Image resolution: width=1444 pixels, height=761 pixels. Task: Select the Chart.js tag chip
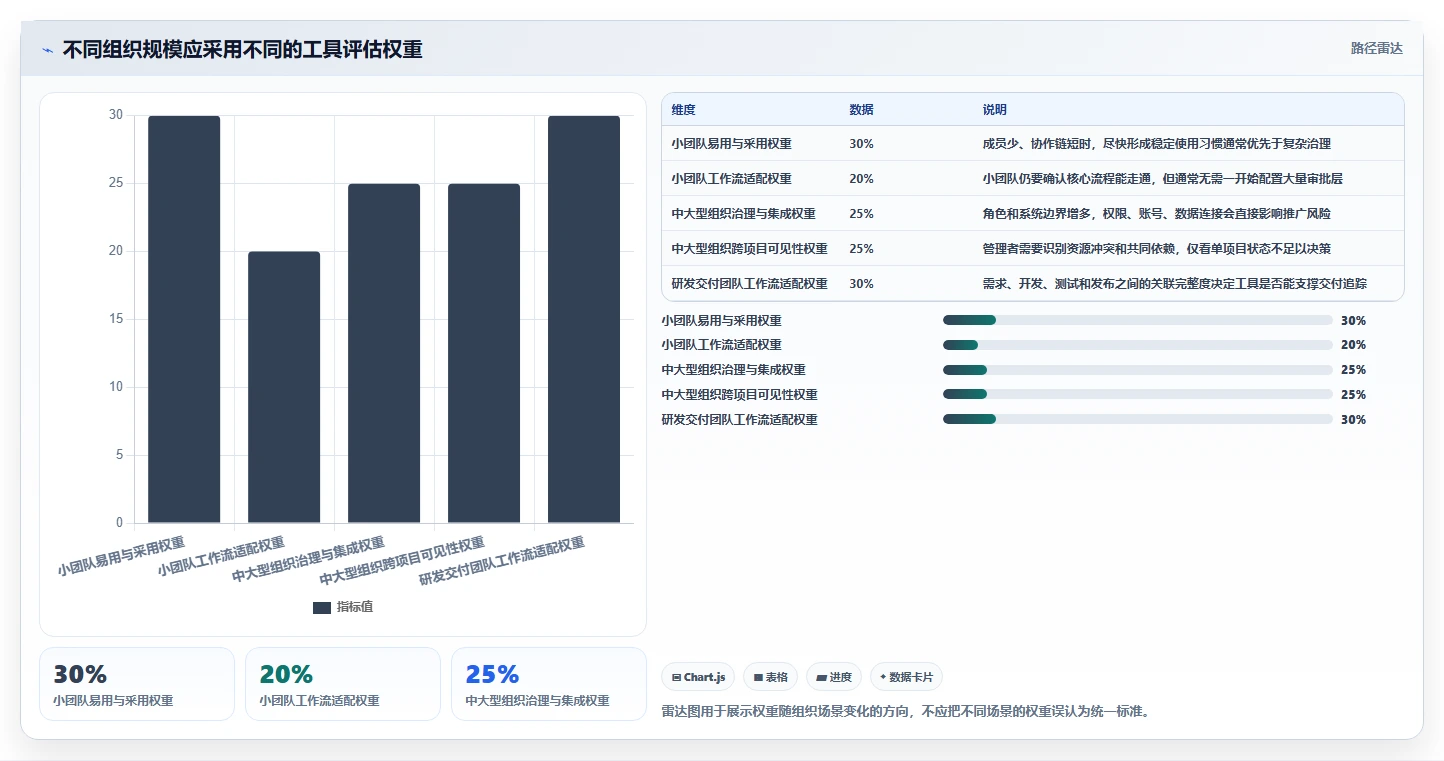point(698,677)
